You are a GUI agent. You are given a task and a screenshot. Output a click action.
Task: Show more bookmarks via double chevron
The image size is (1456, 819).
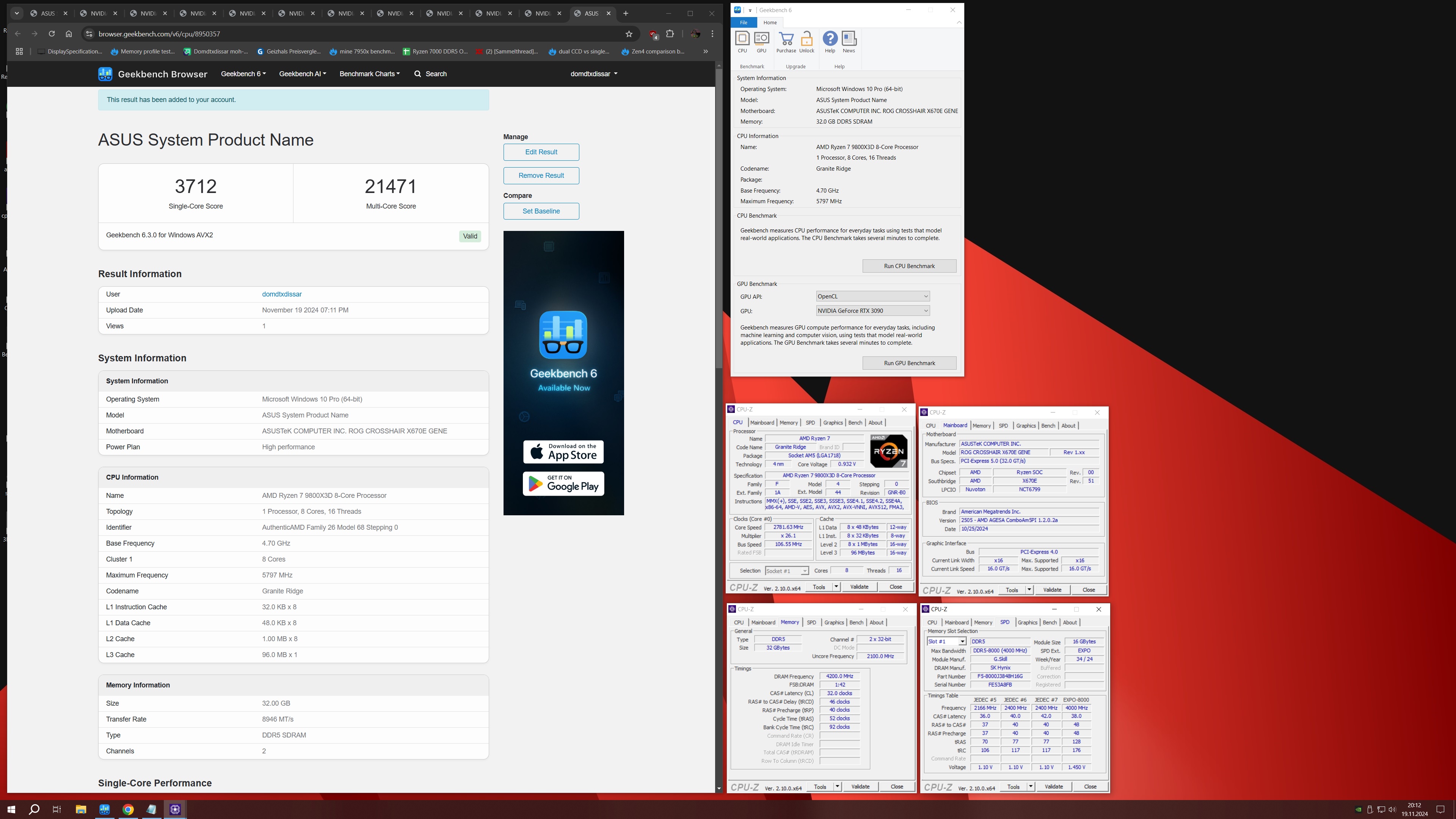[705, 52]
